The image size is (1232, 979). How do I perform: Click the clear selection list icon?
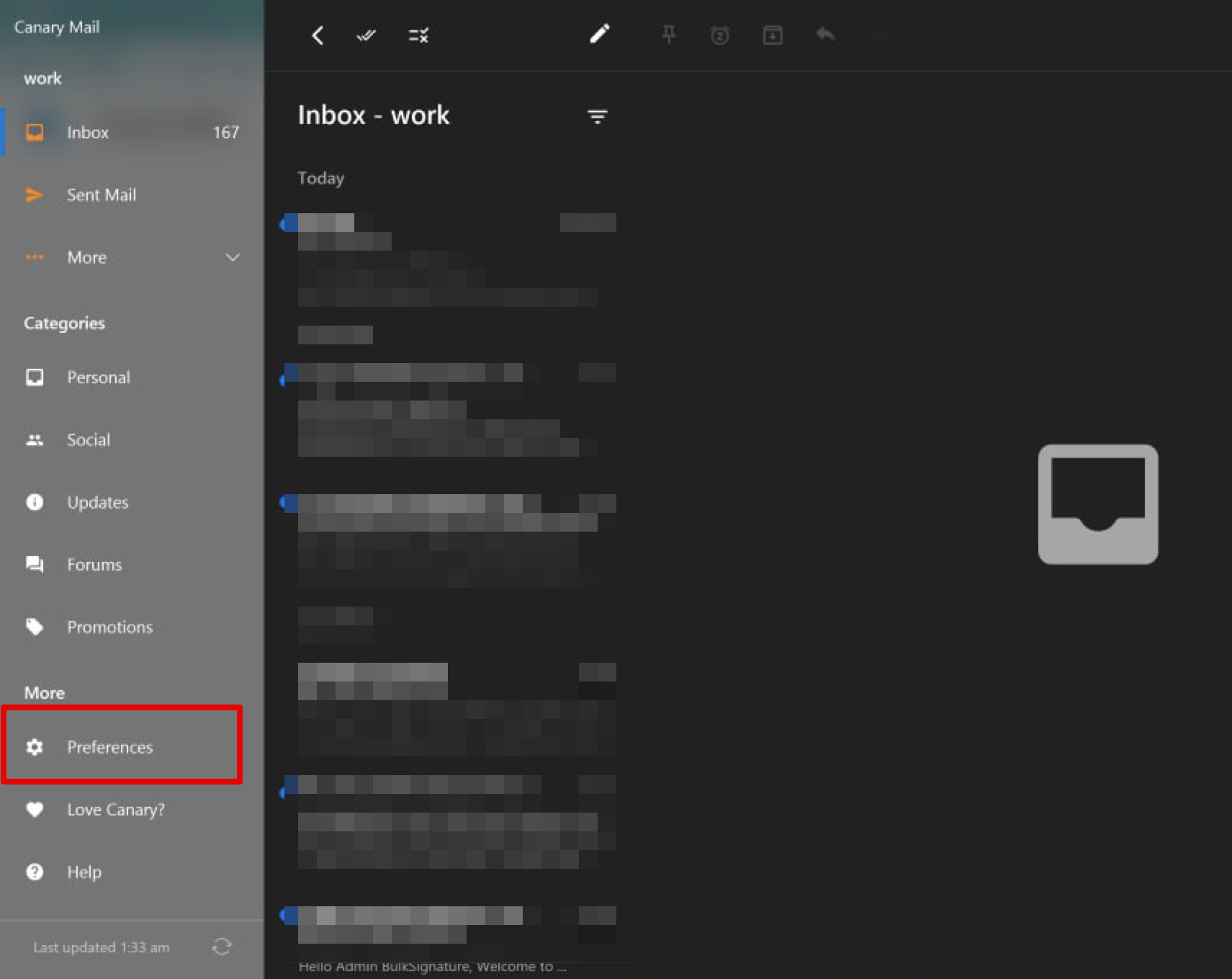click(x=418, y=35)
